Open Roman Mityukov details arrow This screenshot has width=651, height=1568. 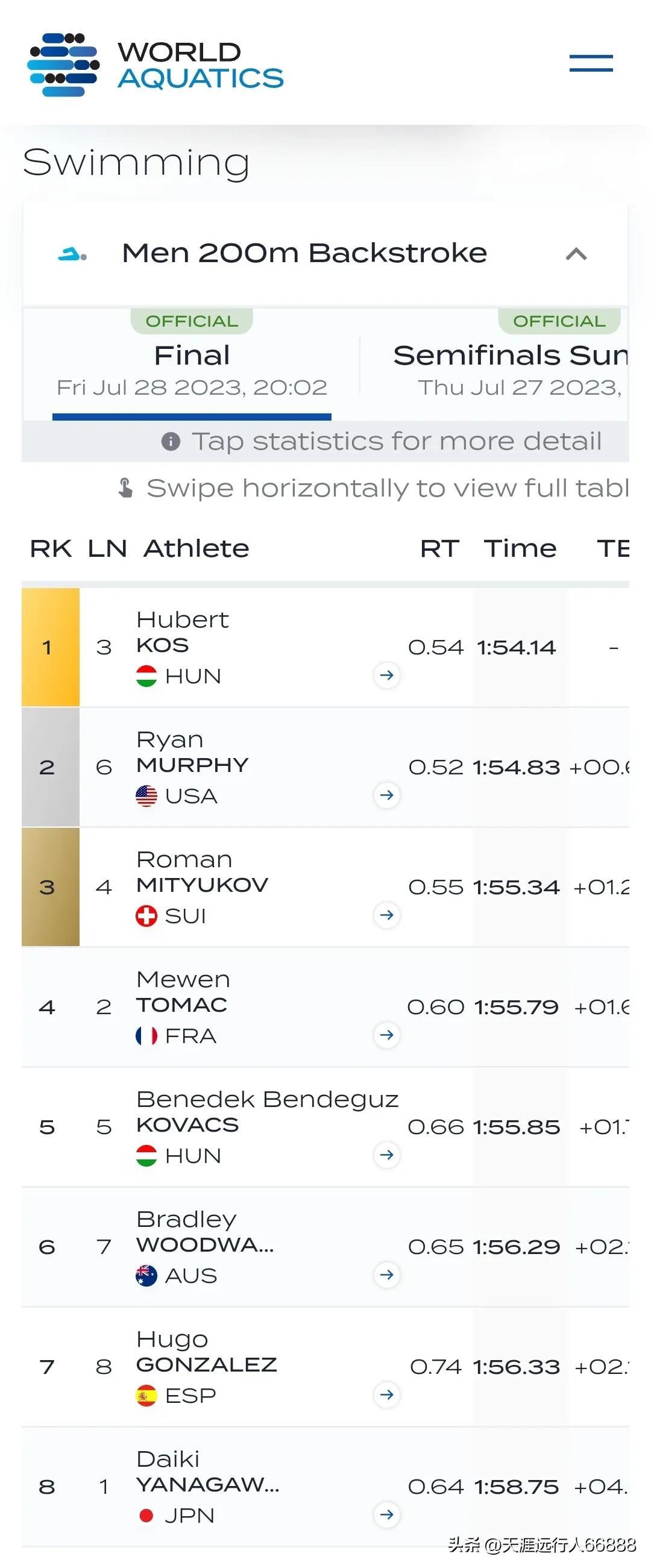coord(387,915)
